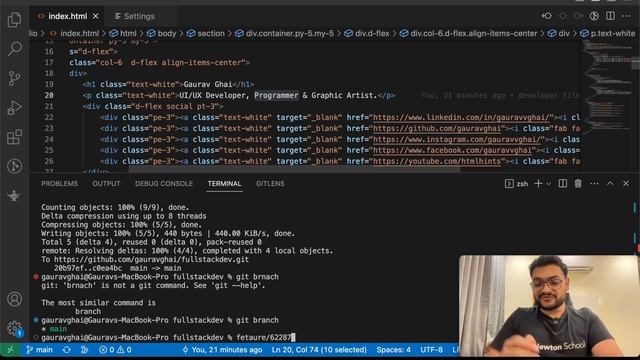The width and height of the screenshot is (640, 360).
Task: Select body element in the breadcrumb
Action: pos(167,33)
